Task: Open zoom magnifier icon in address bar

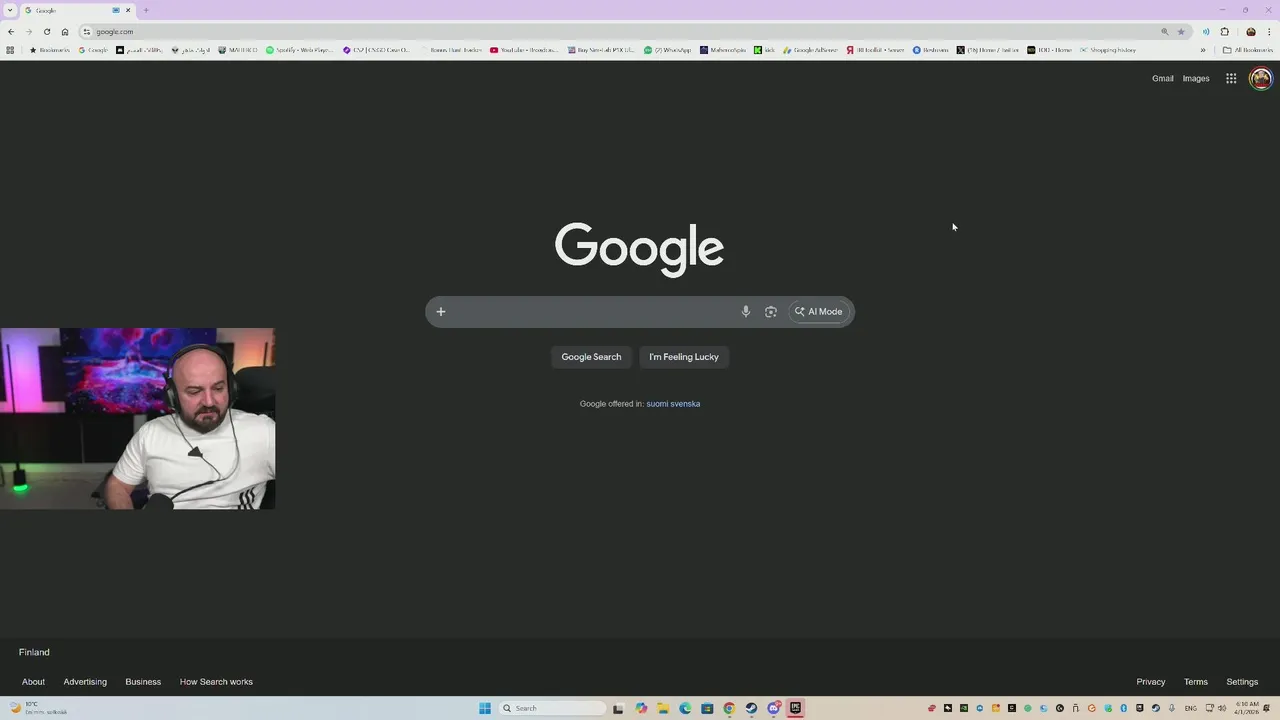Action: coord(1165,32)
